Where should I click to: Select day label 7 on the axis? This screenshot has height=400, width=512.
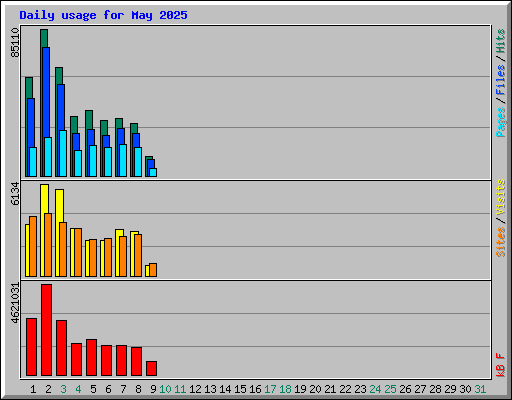(x=123, y=389)
